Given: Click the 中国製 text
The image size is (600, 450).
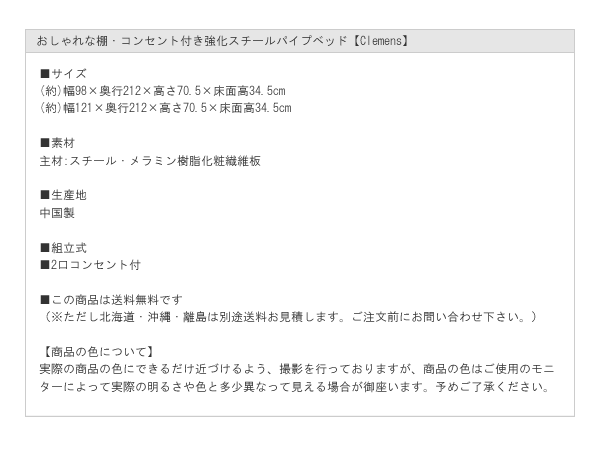Looking at the screenshot, I should point(57,213).
